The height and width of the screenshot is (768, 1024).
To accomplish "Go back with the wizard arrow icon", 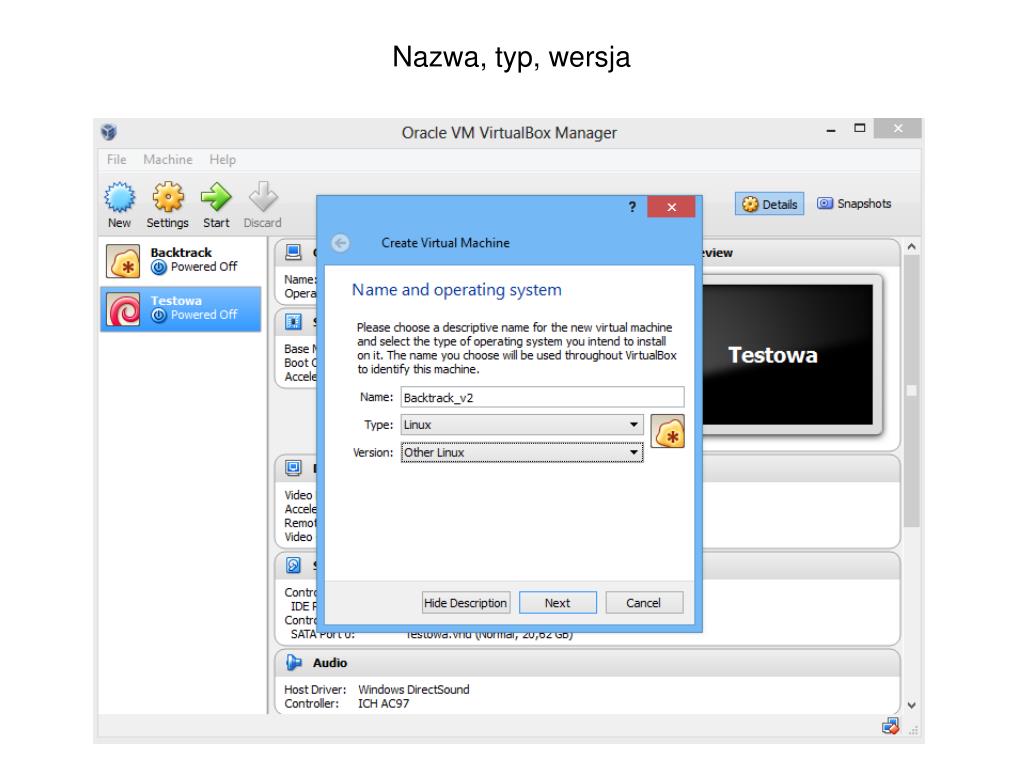I will point(340,243).
